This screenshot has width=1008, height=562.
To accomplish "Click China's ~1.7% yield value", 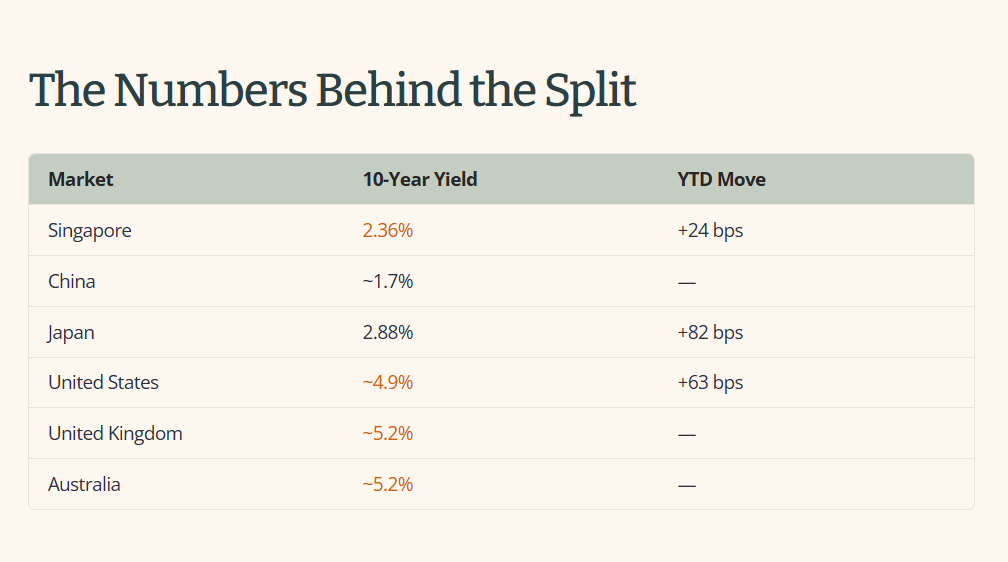I will tap(388, 281).
